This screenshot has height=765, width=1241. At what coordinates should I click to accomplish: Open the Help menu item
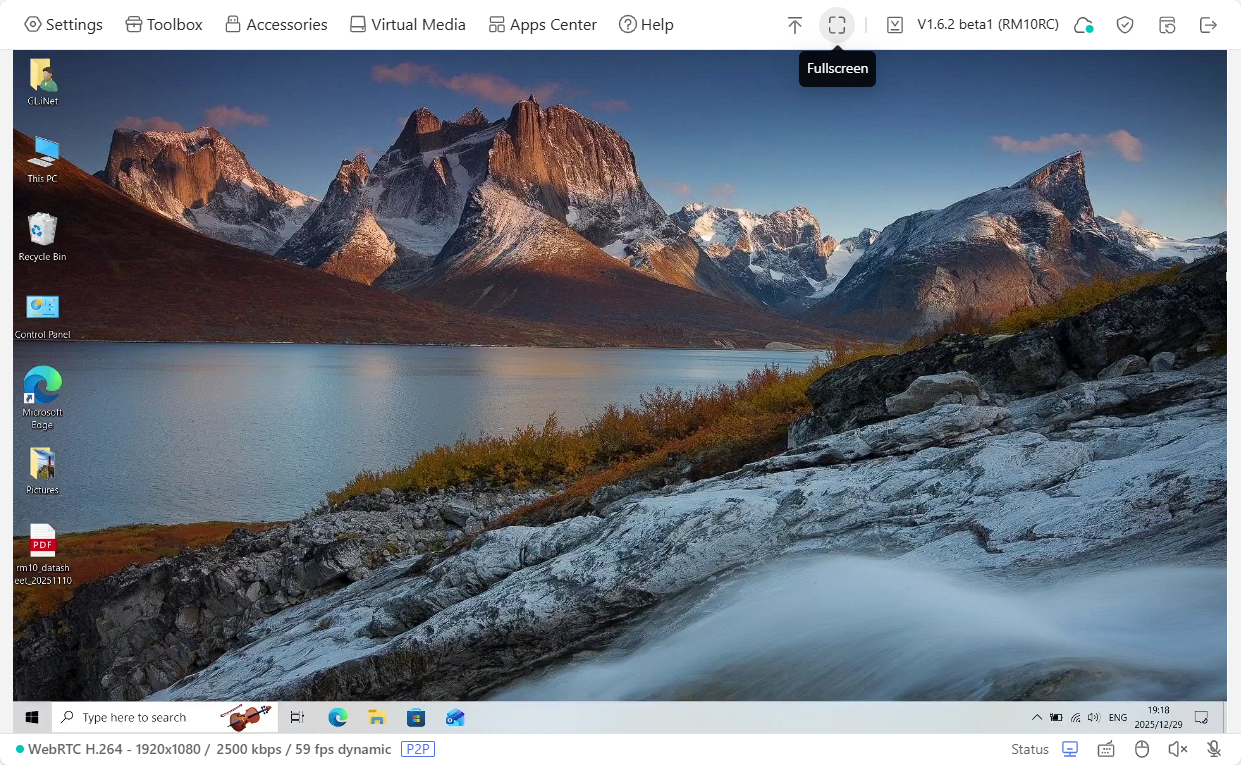coord(646,24)
